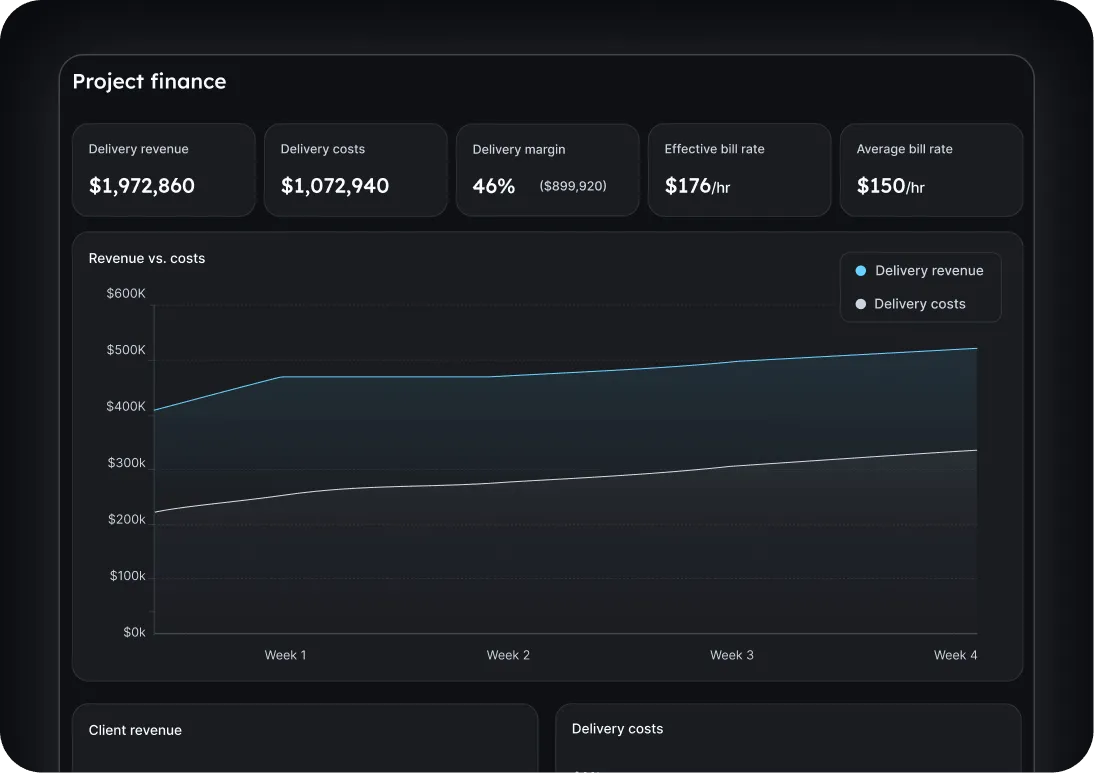Click the $500K axis label
The height and width of the screenshot is (773, 1094).
(x=126, y=350)
